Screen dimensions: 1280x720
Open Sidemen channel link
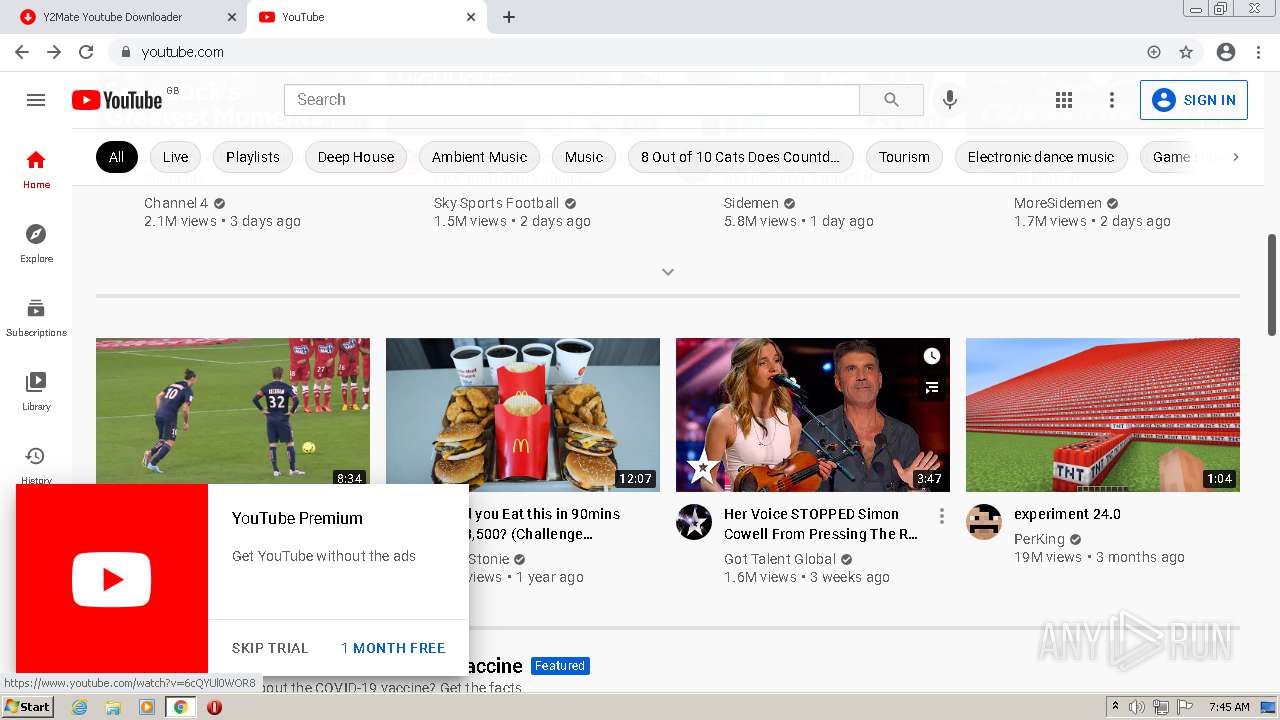tap(751, 203)
